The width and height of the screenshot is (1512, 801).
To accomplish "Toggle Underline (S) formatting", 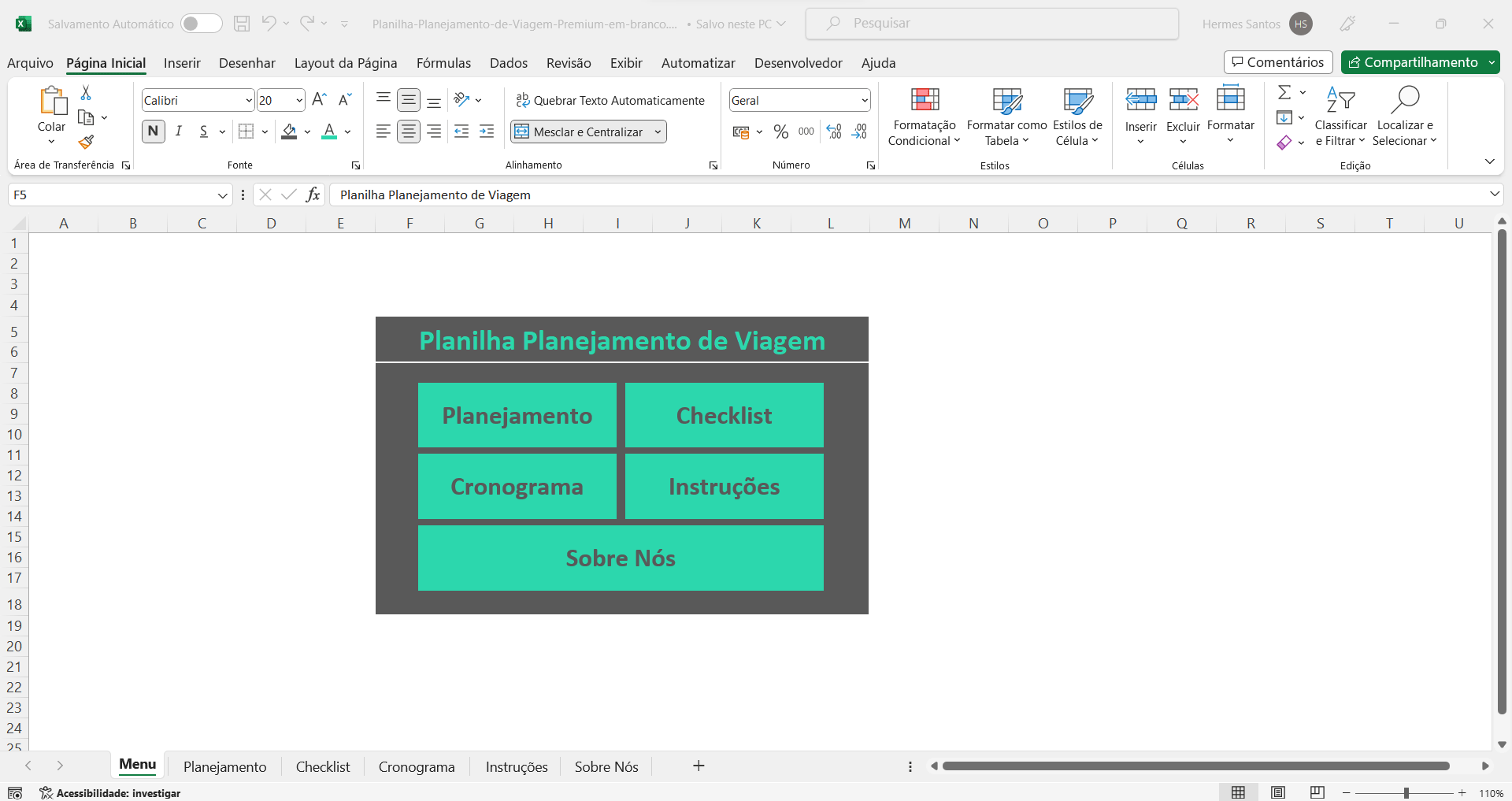I will pos(204,132).
